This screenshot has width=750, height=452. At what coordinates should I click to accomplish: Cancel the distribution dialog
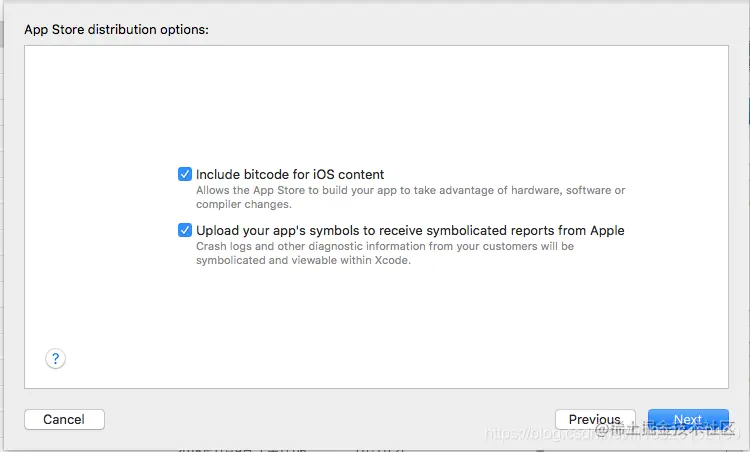64,419
